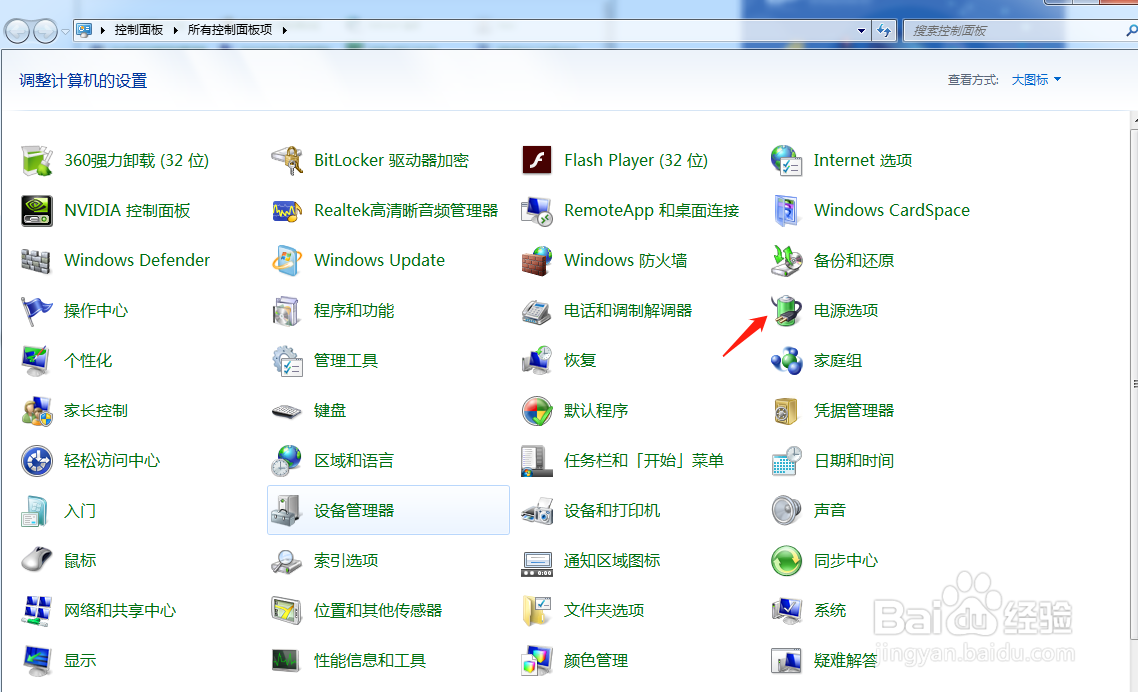Expand the 大图标 view-by dropdown
This screenshot has width=1138, height=692.
point(1036,80)
